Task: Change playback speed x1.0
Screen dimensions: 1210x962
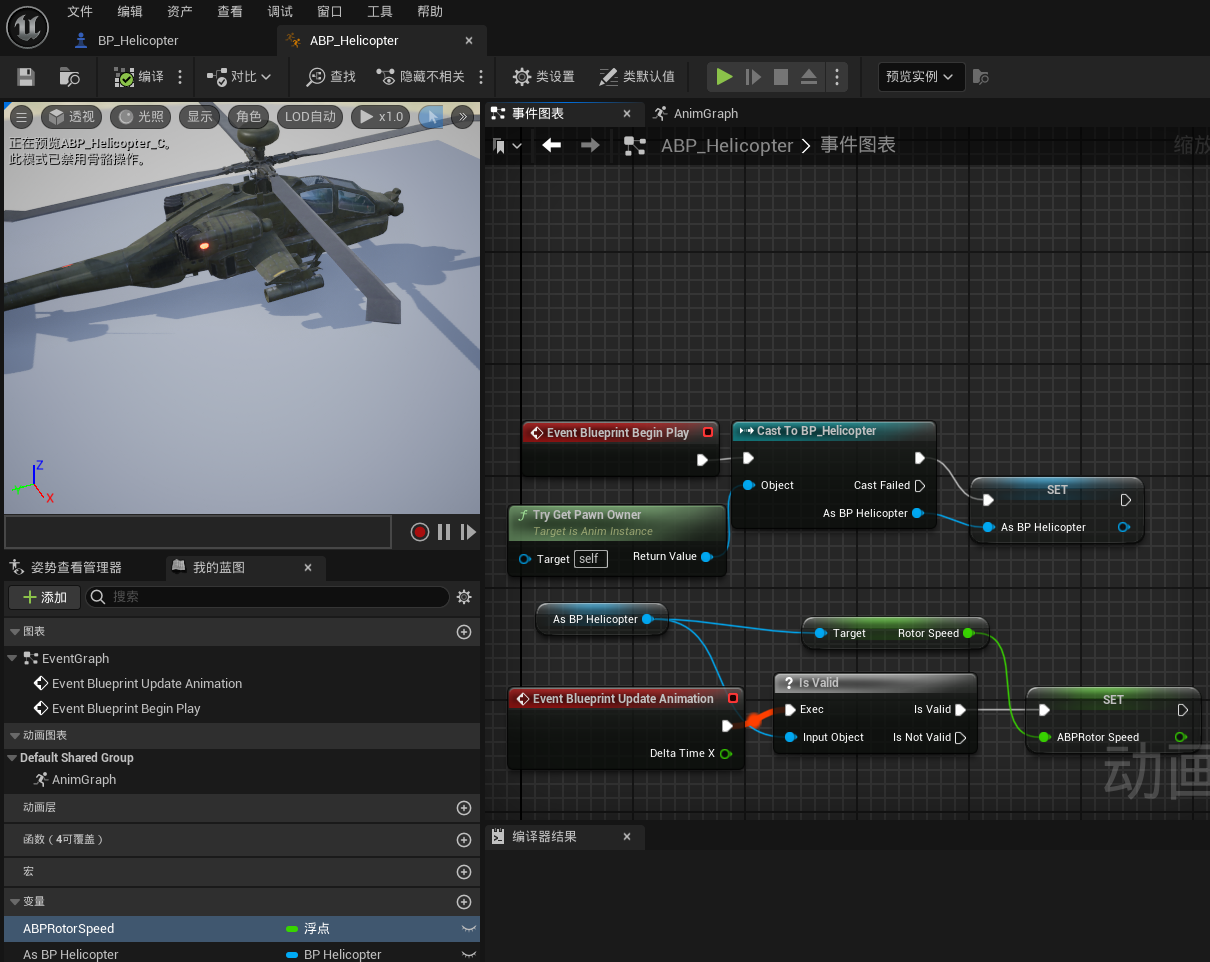Action: coord(381,117)
